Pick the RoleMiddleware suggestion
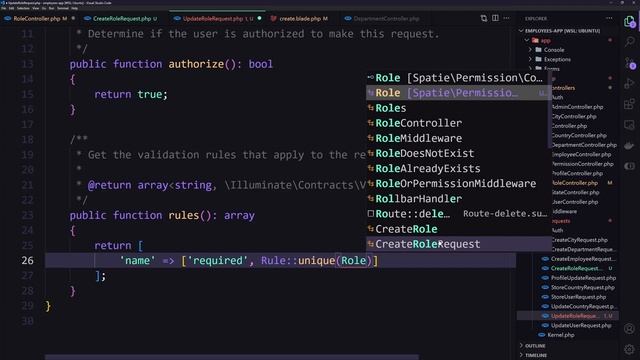The width and height of the screenshot is (640, 360). pos(458,138)
